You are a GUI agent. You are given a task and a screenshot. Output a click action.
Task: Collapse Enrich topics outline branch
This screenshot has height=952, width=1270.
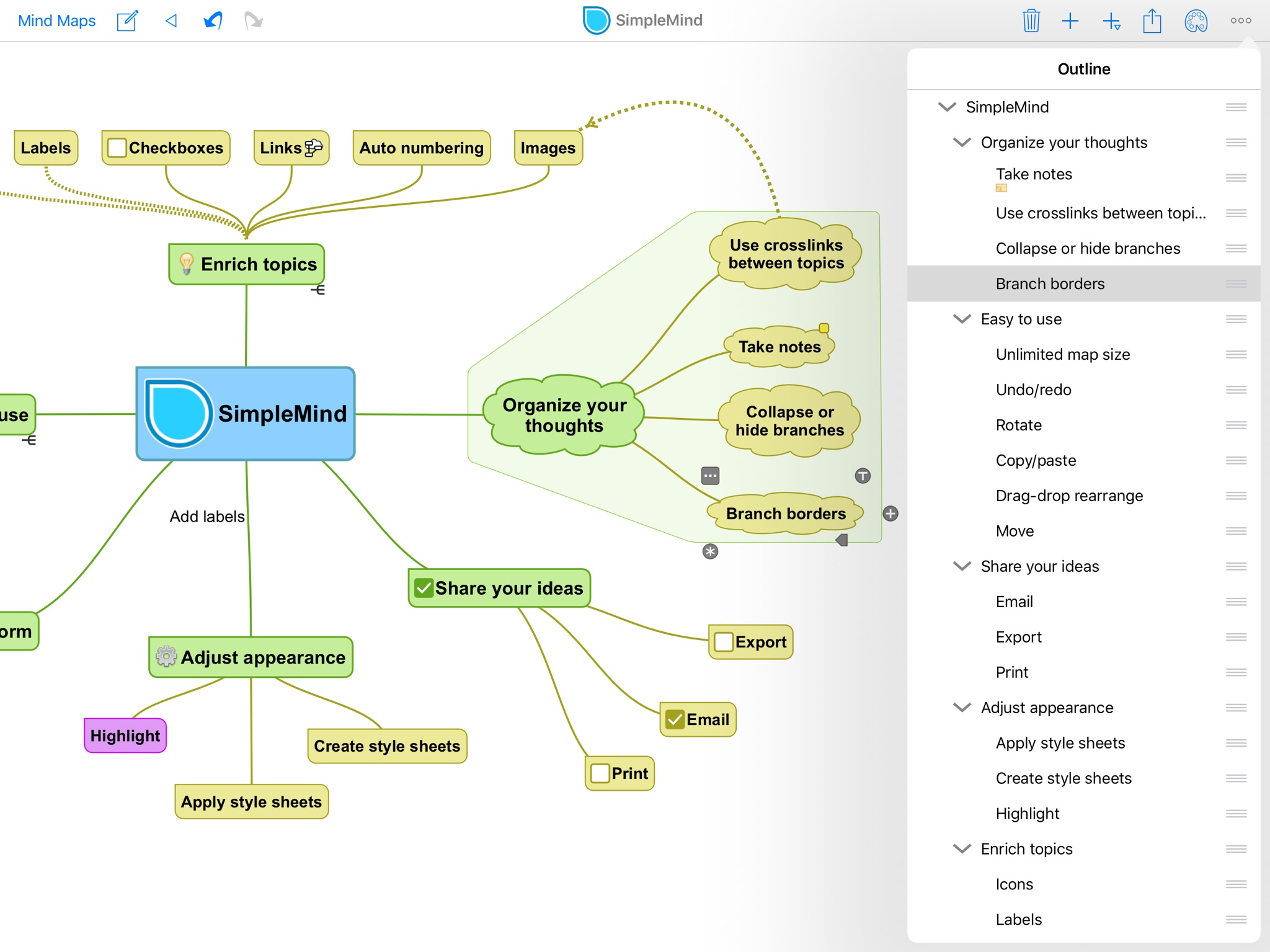point(962,848)
